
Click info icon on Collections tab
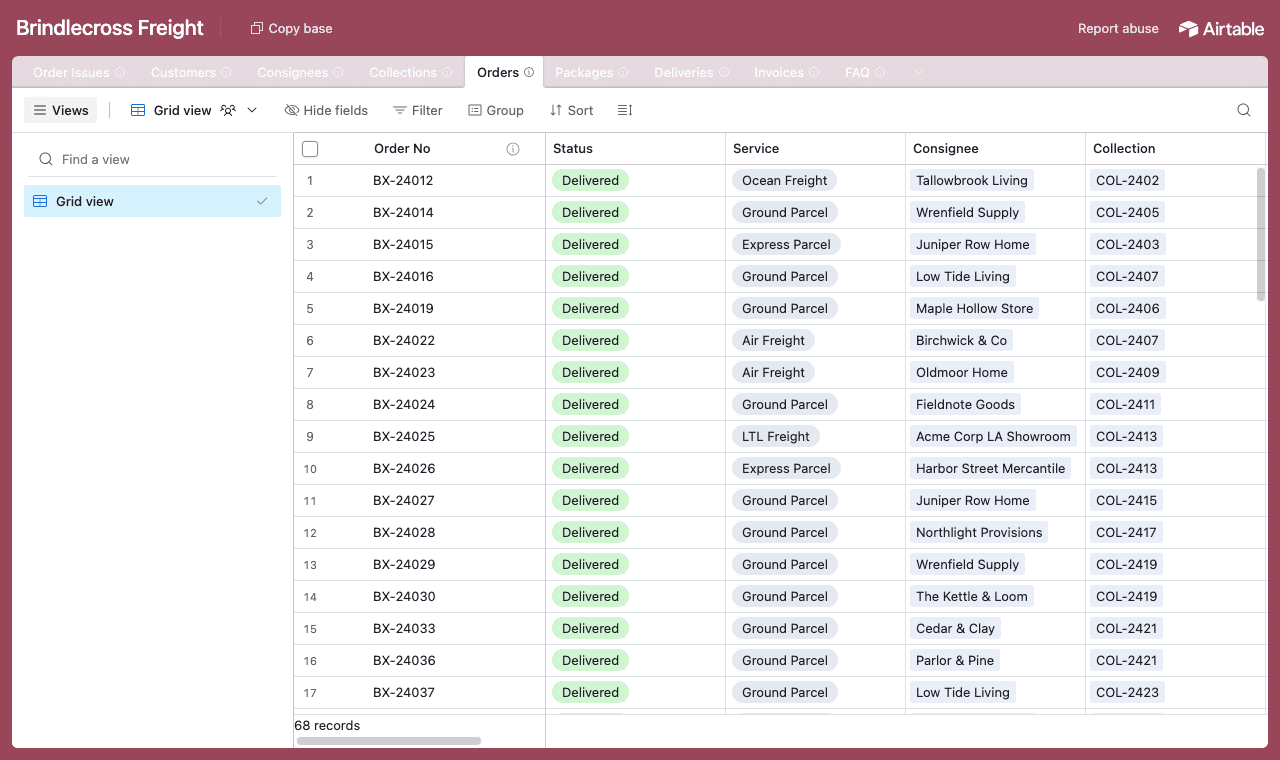coord(447,72)
